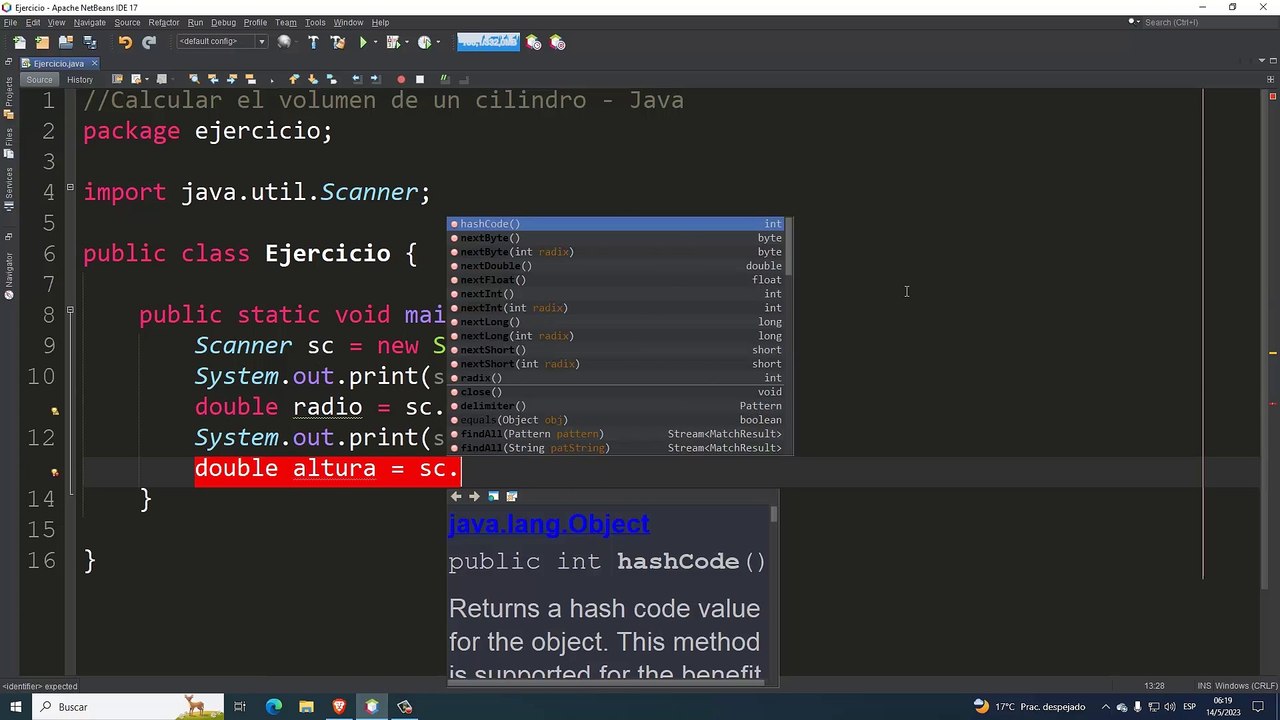Go back in Javadoc popup
1280x720 pixels.
pyautogui.click(x=456, y=496)
